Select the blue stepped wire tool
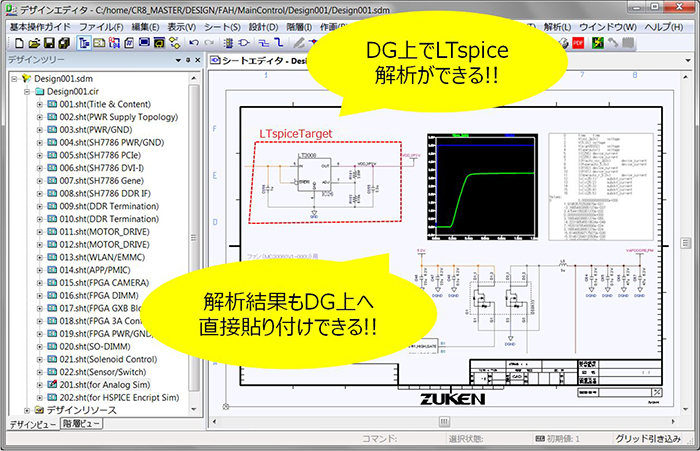 coord(264,43)
